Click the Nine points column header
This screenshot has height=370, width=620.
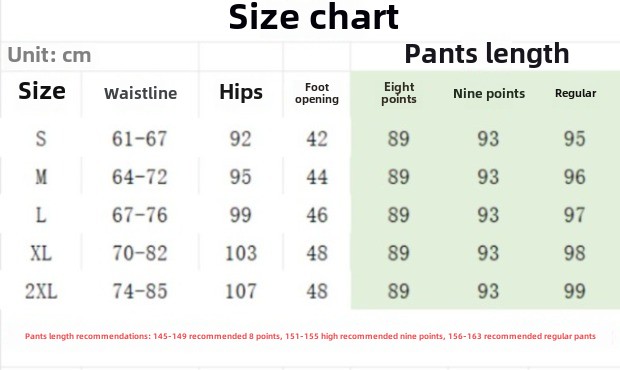click(x=489, y=93)
